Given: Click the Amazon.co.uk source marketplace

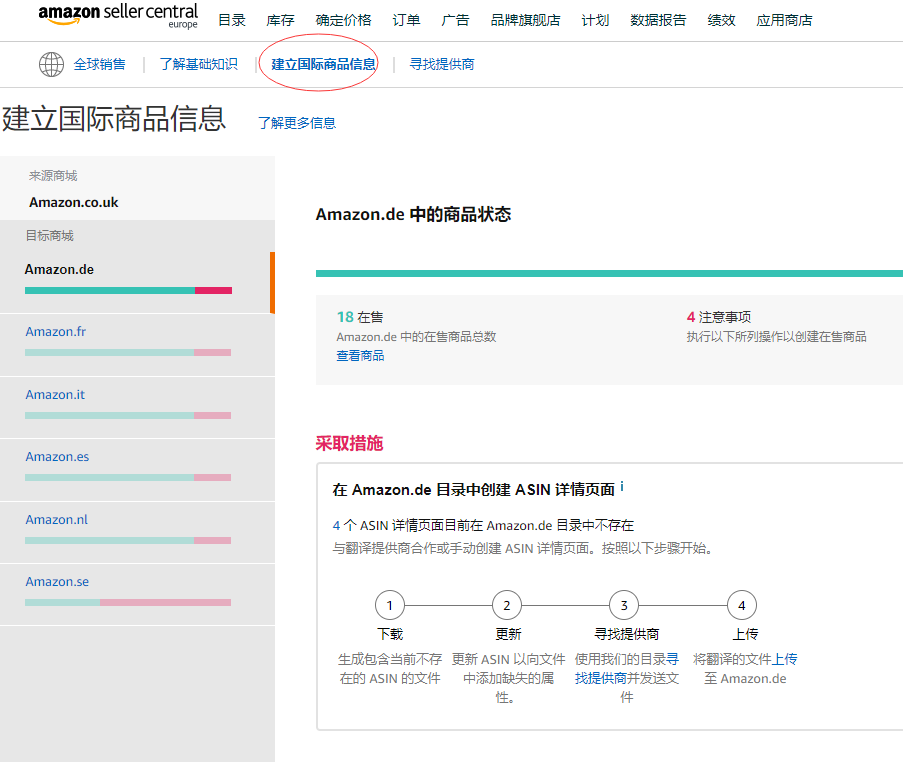Looking at the screenshot, I should pos(74,202).
